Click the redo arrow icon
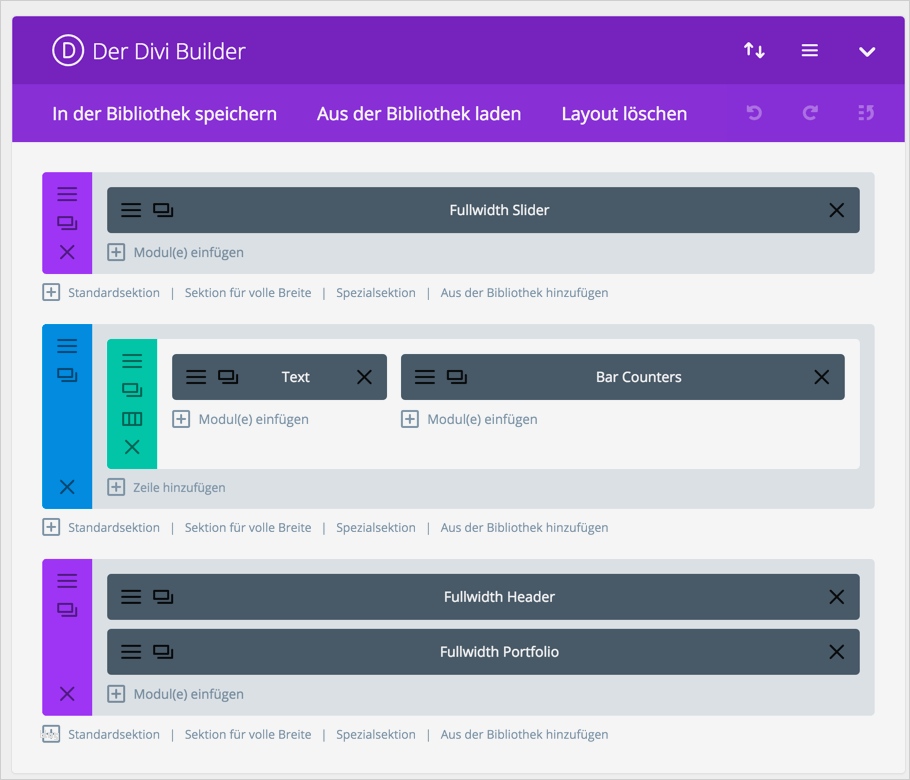The height and width of the screenshot is (780, 910). (x=810, y=113)
